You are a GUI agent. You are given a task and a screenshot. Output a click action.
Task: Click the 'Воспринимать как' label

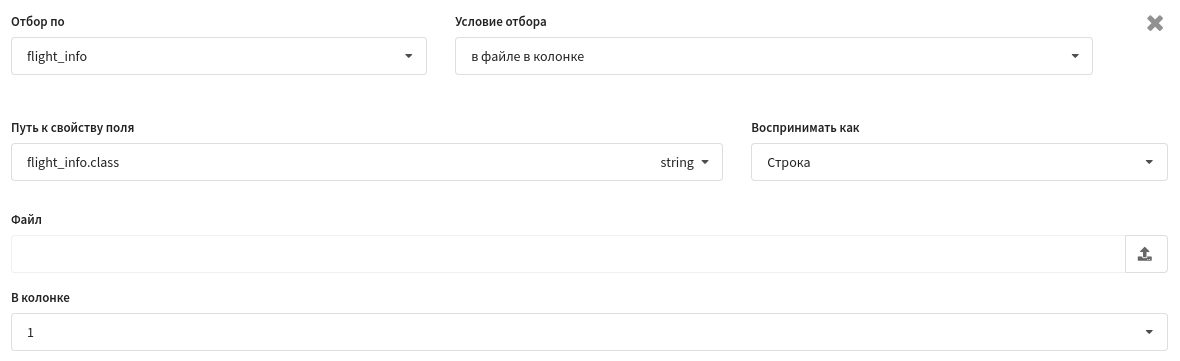(805, 128)
